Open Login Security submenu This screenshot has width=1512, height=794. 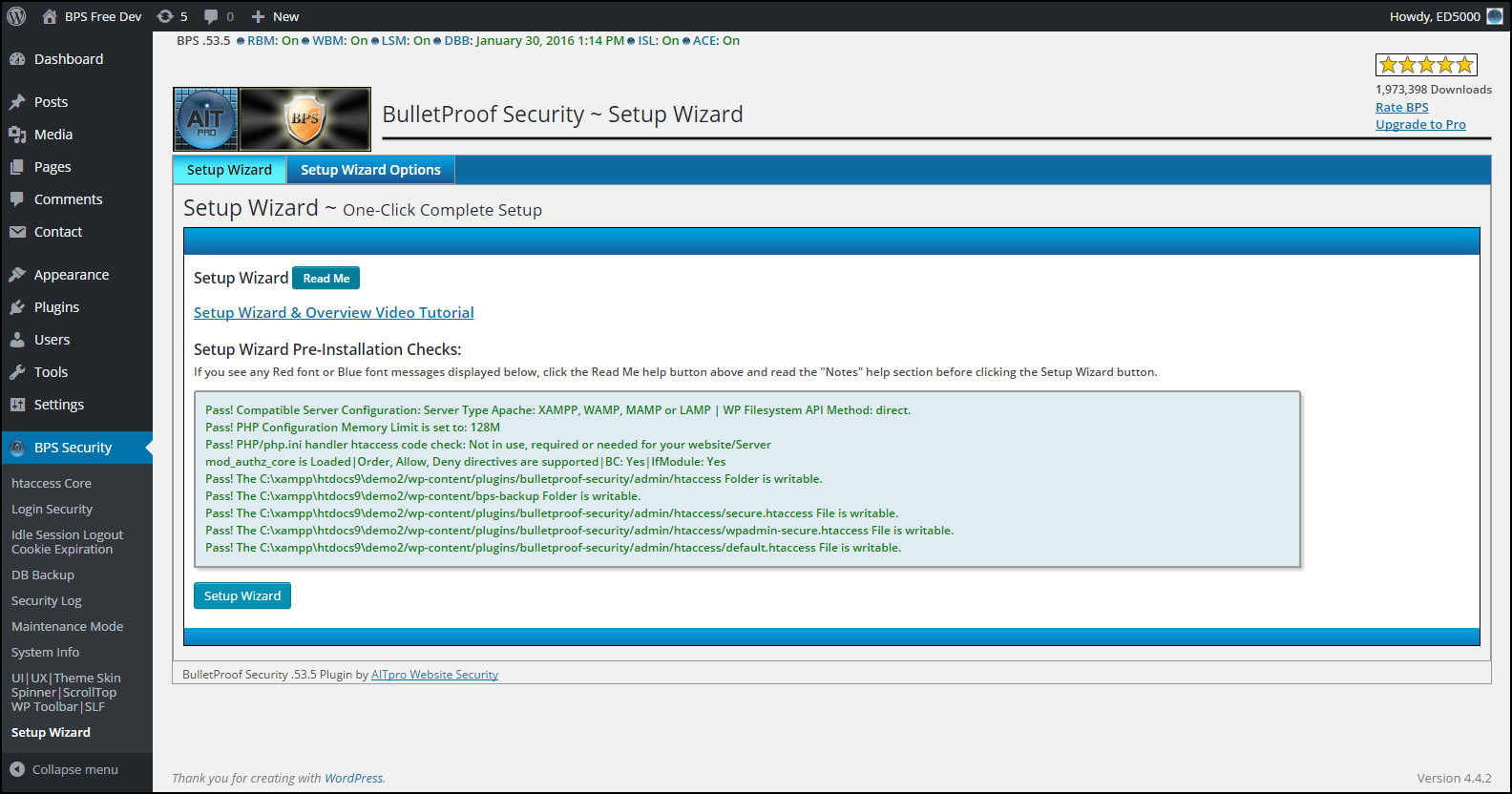[x=52, y=510]
